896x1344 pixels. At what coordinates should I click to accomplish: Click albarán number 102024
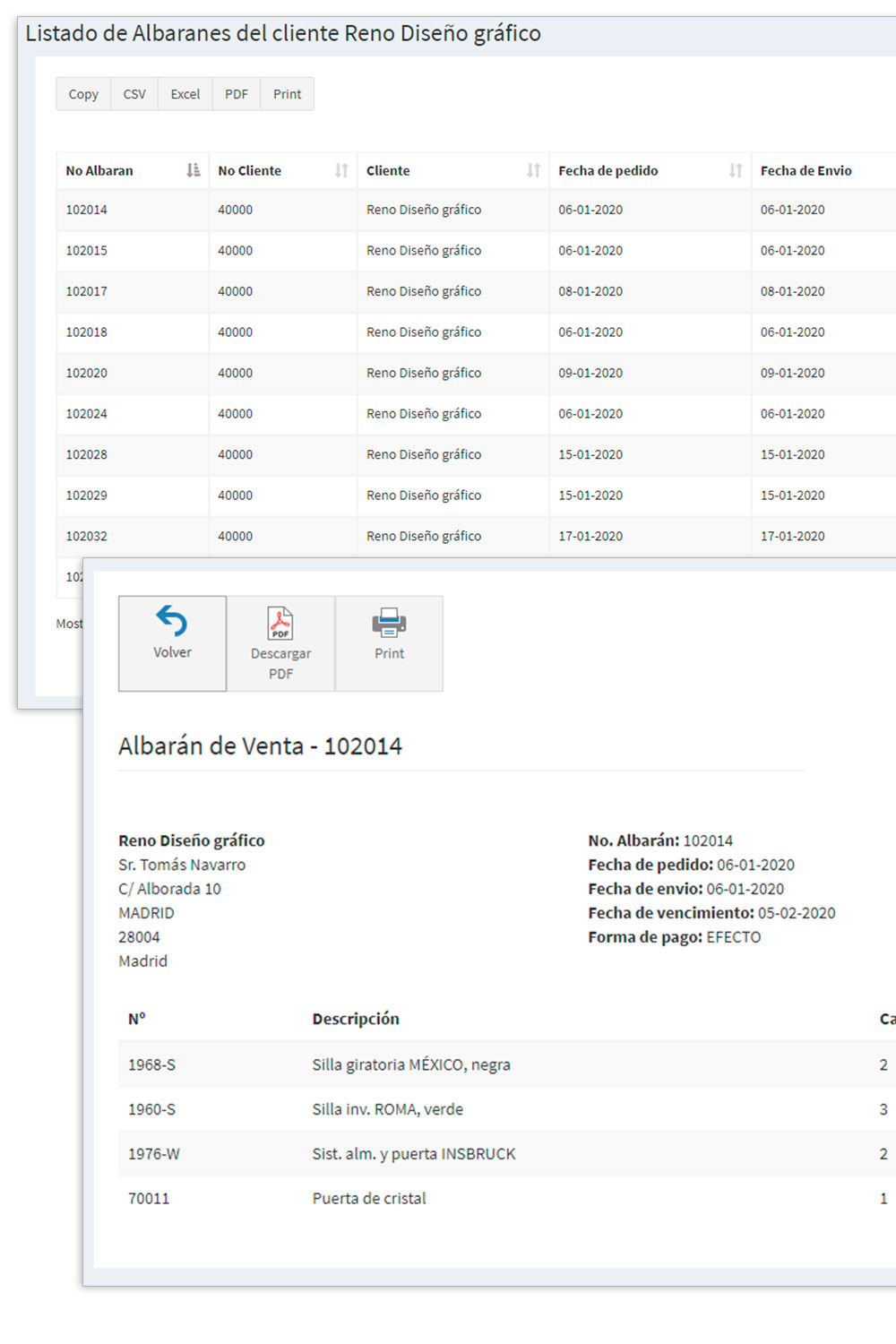[x=86, y=413]
